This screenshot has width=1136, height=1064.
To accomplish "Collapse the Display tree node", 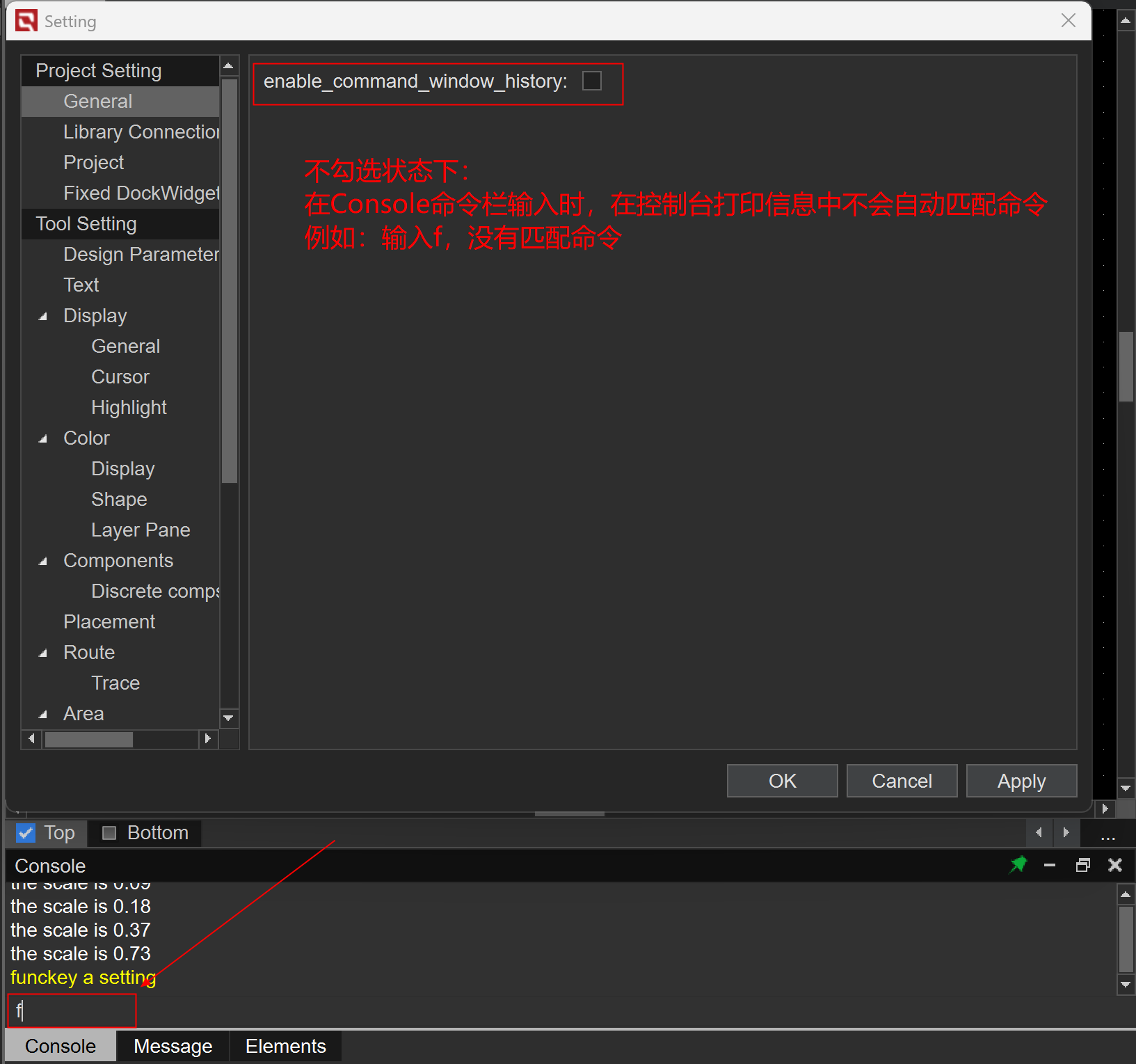I will click(x=43, y=316).
